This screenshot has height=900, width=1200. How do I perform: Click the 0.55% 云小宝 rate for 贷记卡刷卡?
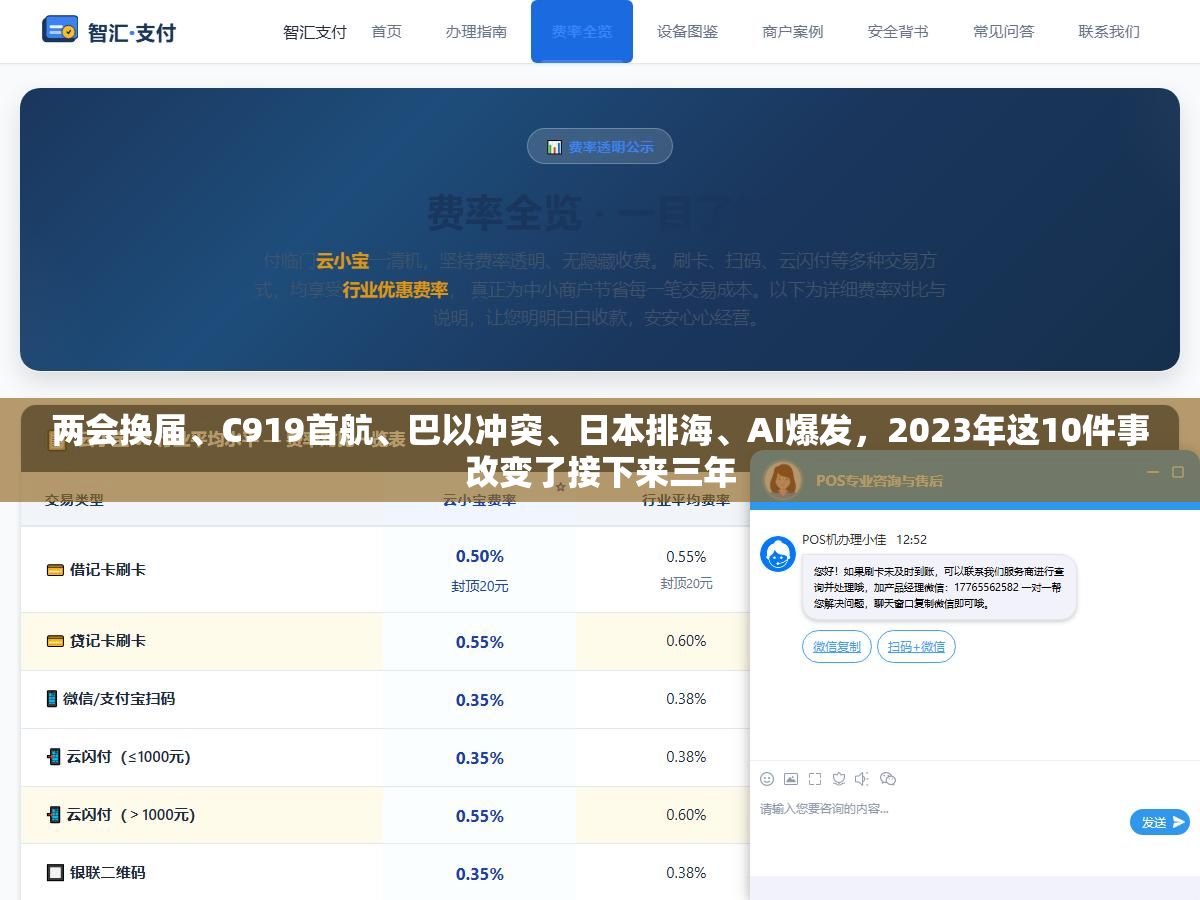[x=480, y=642]
